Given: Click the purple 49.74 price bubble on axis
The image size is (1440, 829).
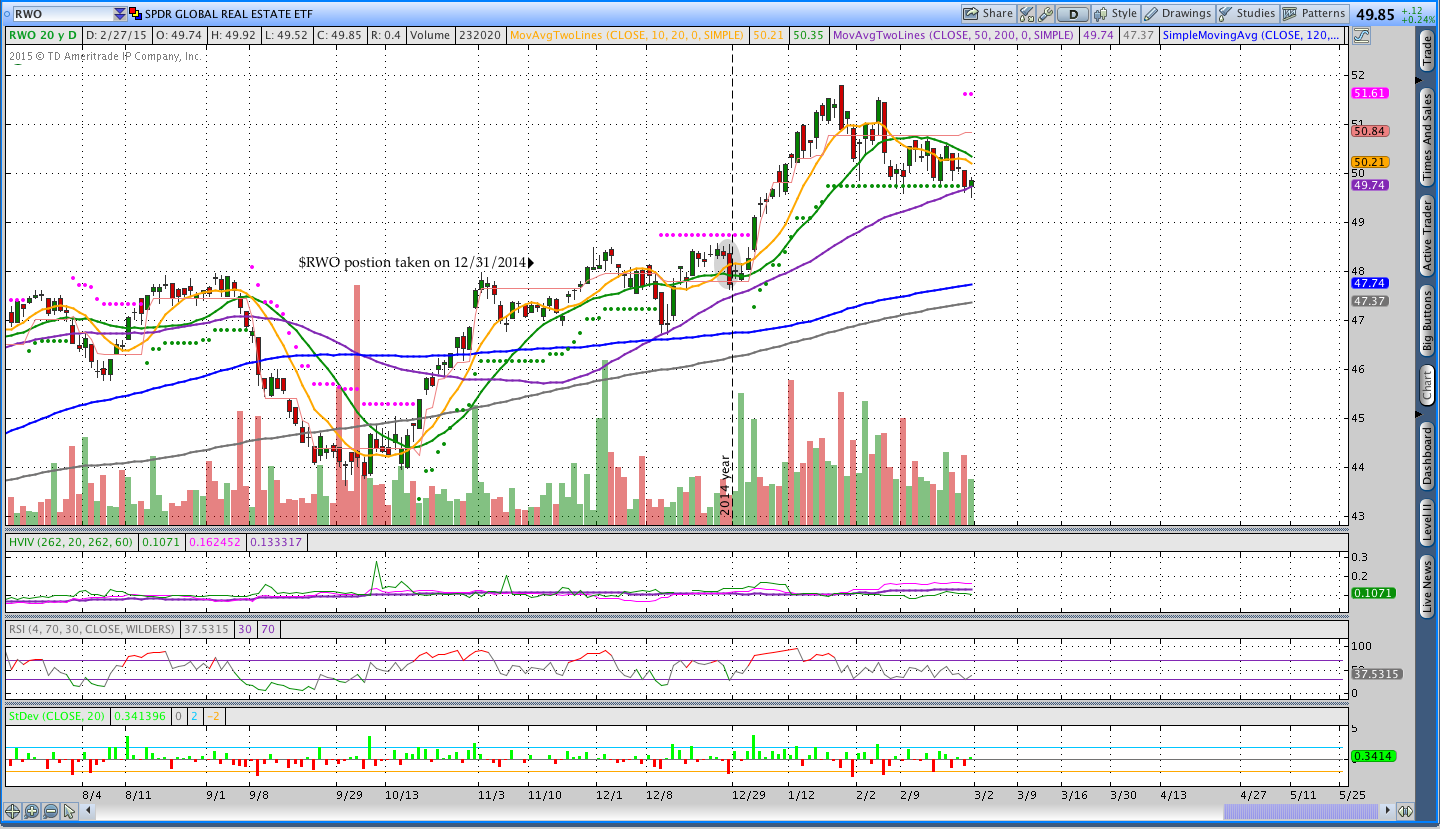Looking at the screenshot, I should click(1369, 185).
